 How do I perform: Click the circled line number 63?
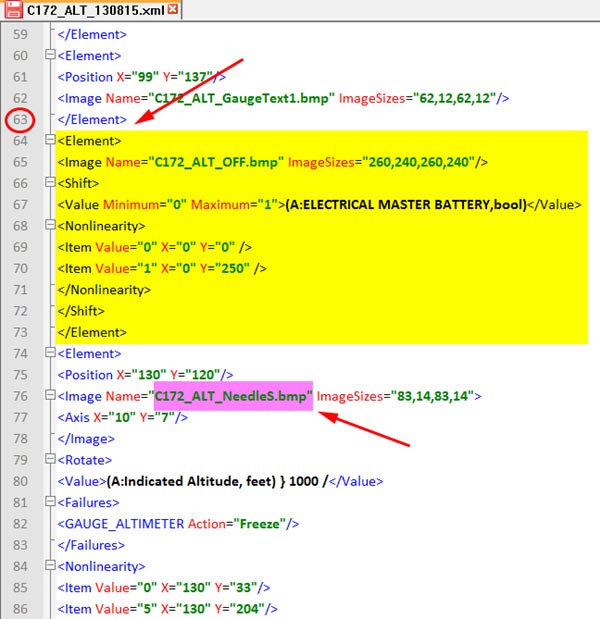tap(20, 120)
